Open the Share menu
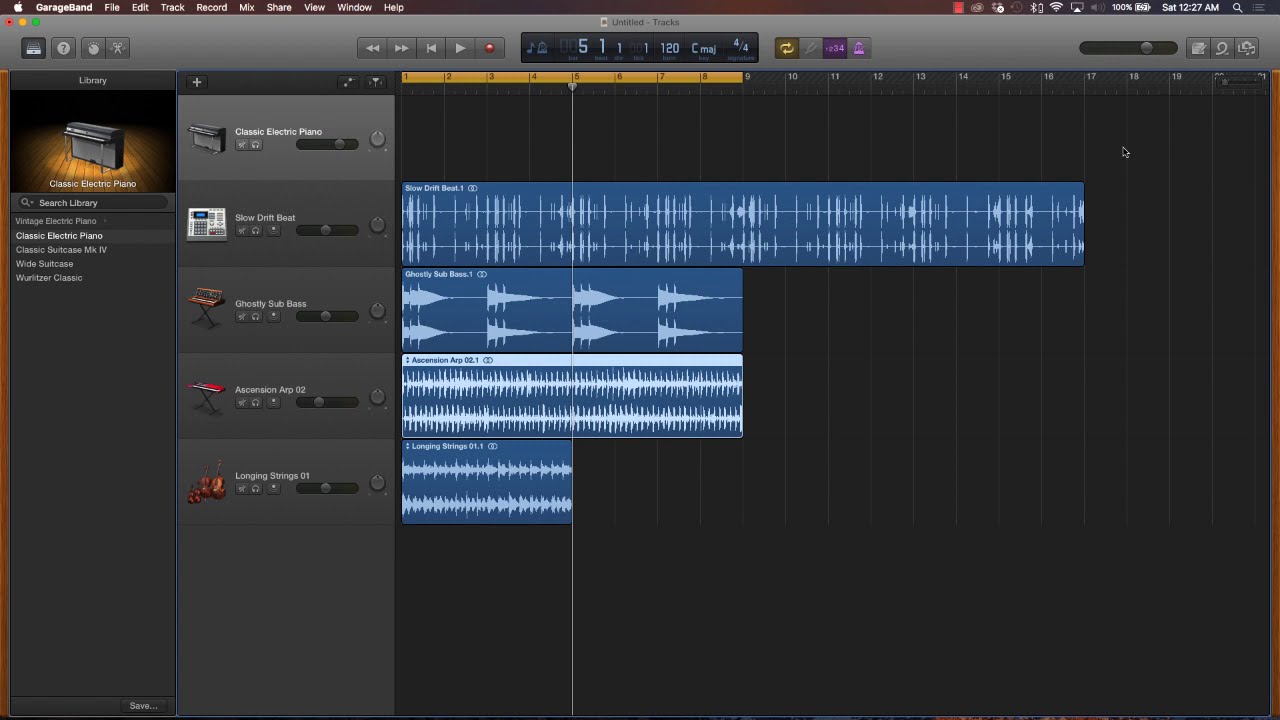Viewport: 1280px width, 720px height. coord(279,7)
